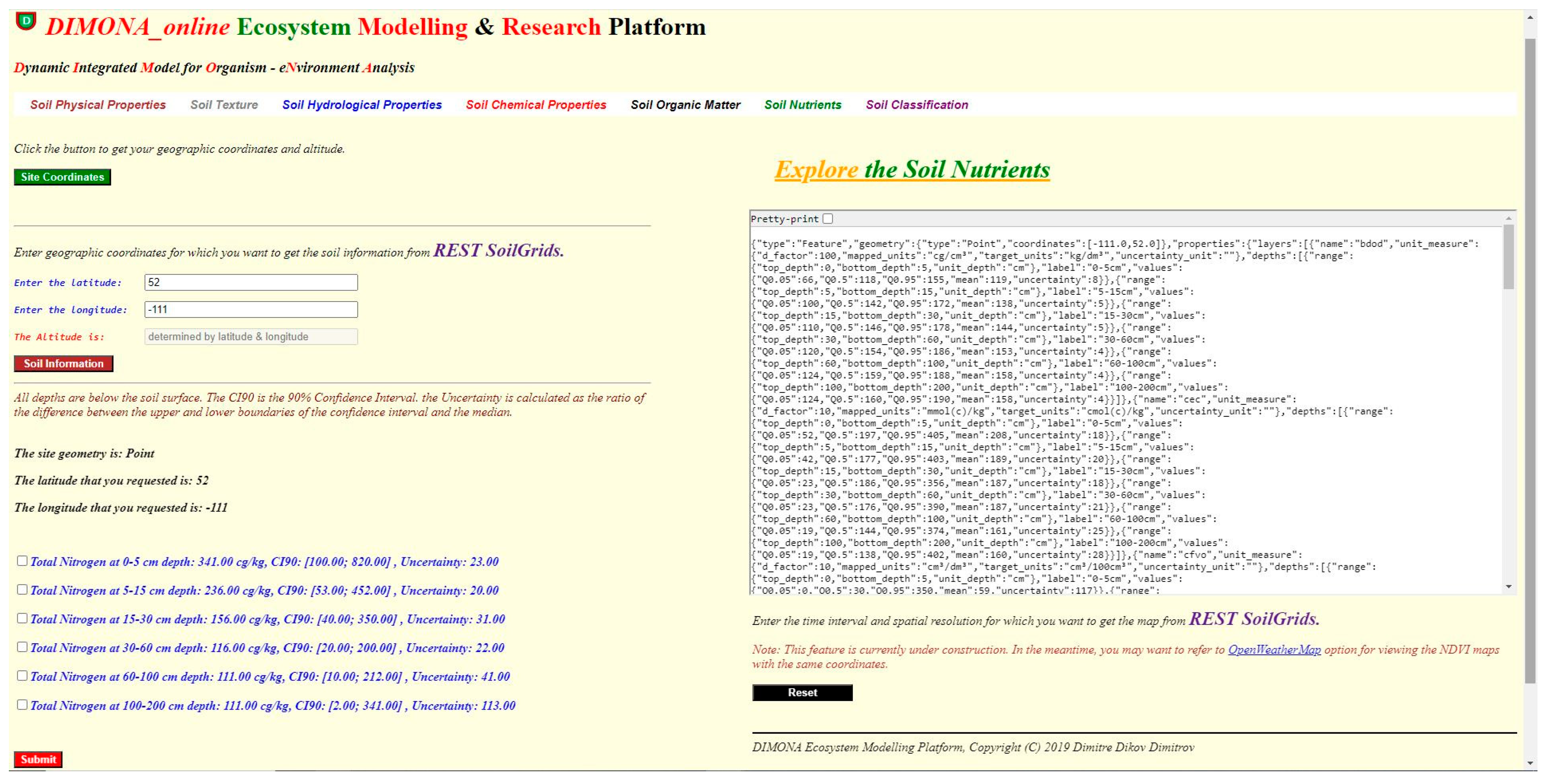The width and height of the screenshot is (1546, 784).
Task: Click the 'Enter the latitude:' label
Action: [x=68, y=282]
